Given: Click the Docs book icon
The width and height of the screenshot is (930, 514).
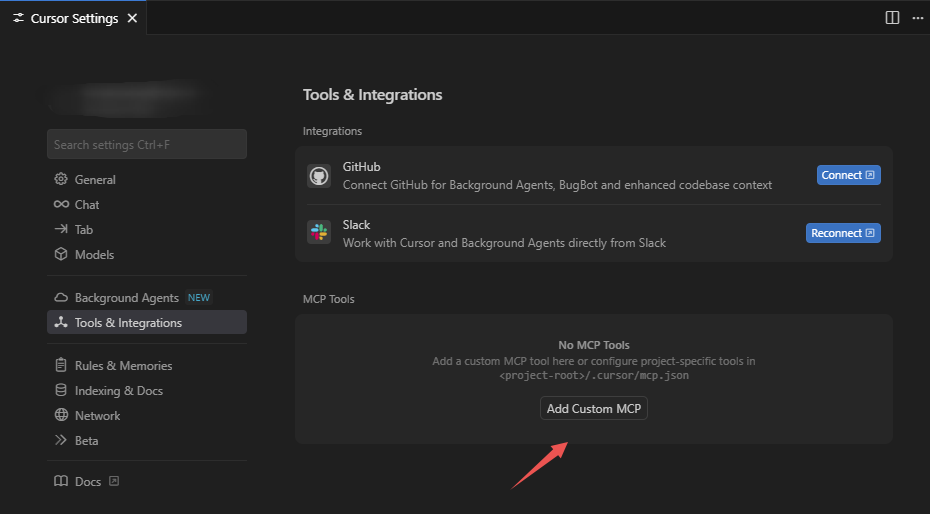Looking at the screenshot, I should [x=60, y=481].
